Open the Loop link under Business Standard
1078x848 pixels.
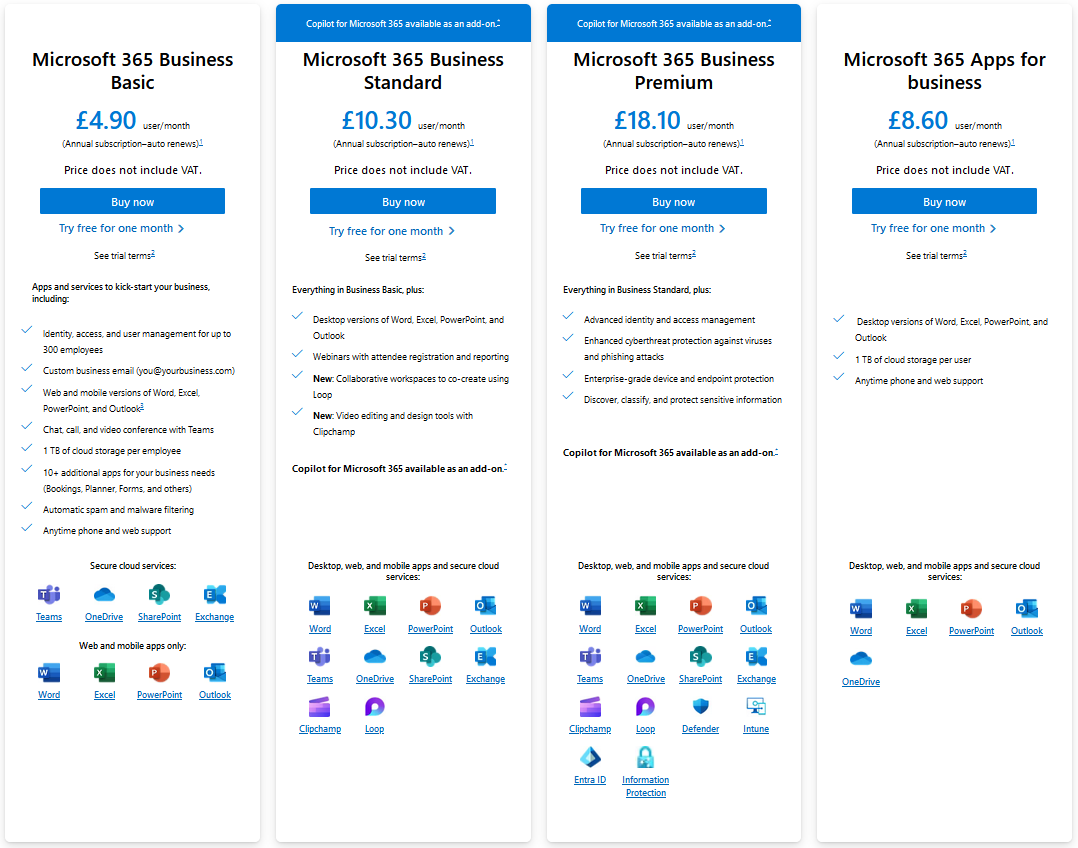pyautogui.click(x=375, y=729)
